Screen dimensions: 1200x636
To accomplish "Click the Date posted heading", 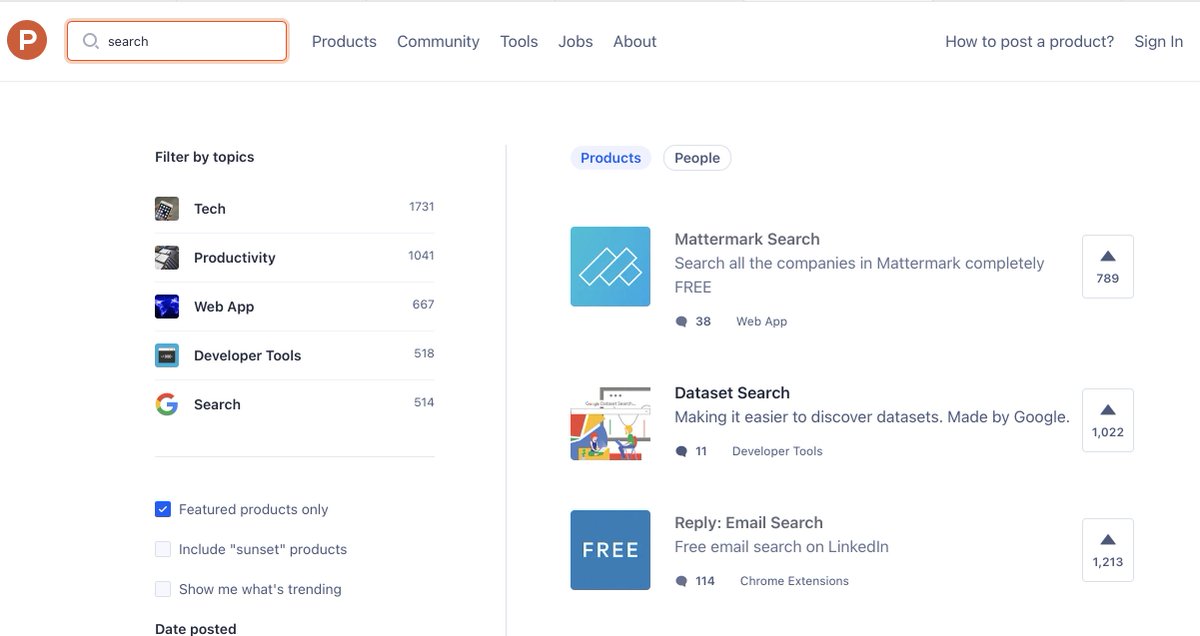I will point(196,629).
